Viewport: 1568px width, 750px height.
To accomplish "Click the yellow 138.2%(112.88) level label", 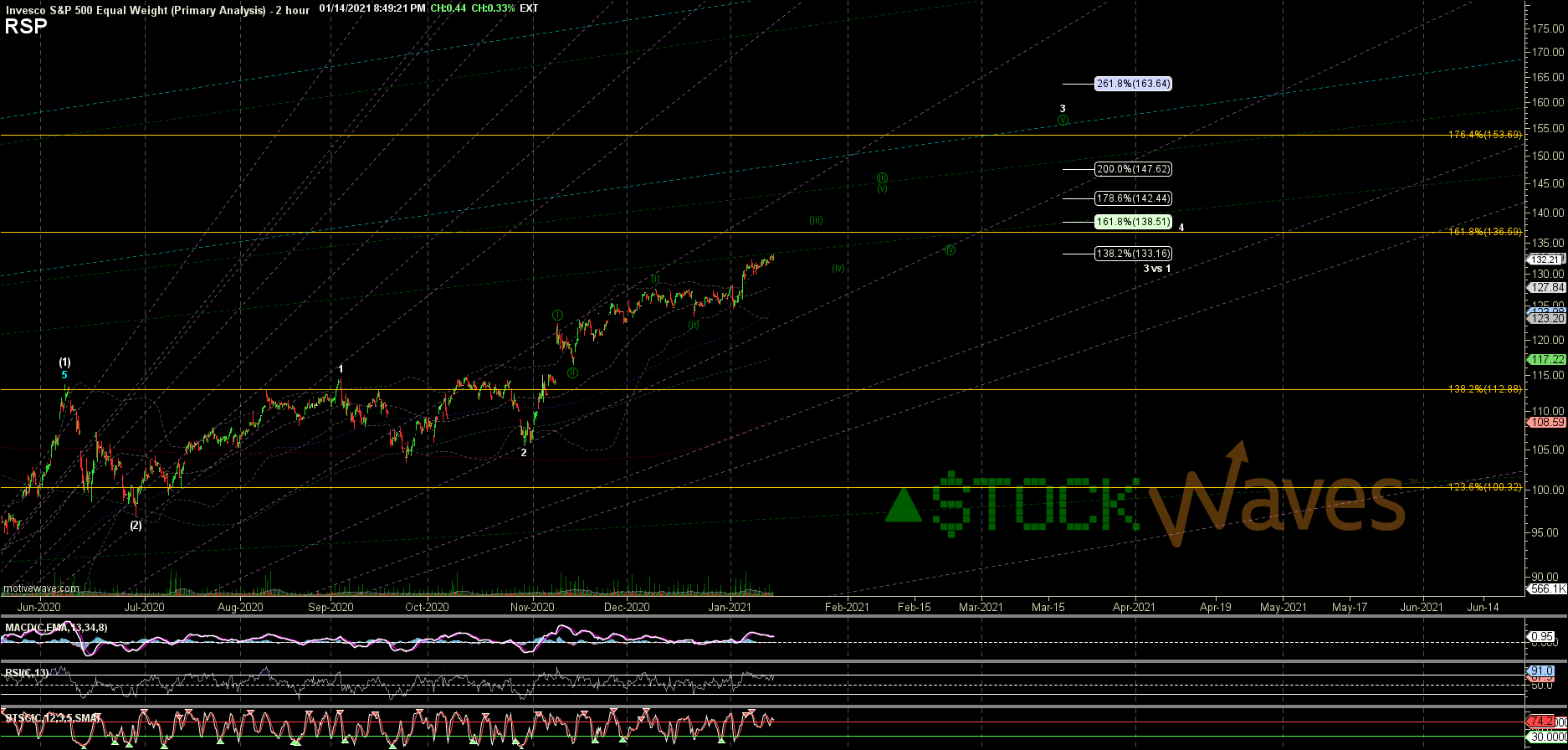I will click(x=1485, y=389).
